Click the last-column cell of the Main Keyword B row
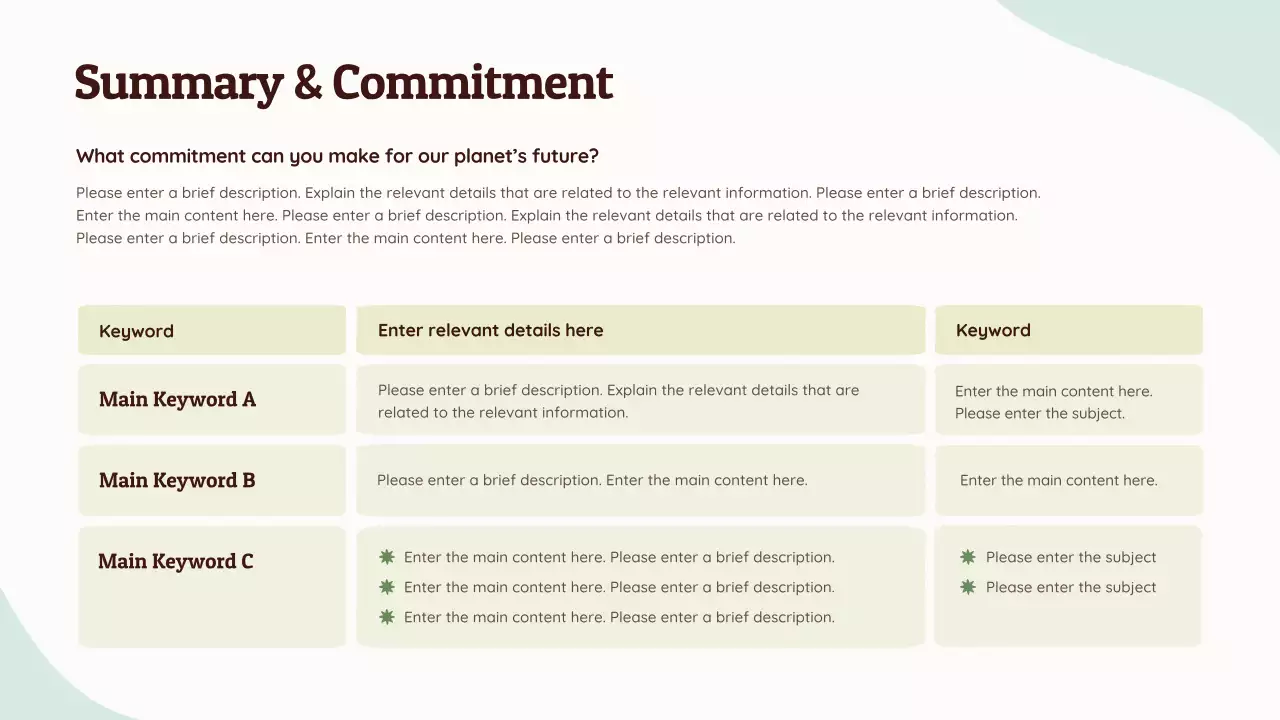 pyautogui.click(x=1058, y=480)
